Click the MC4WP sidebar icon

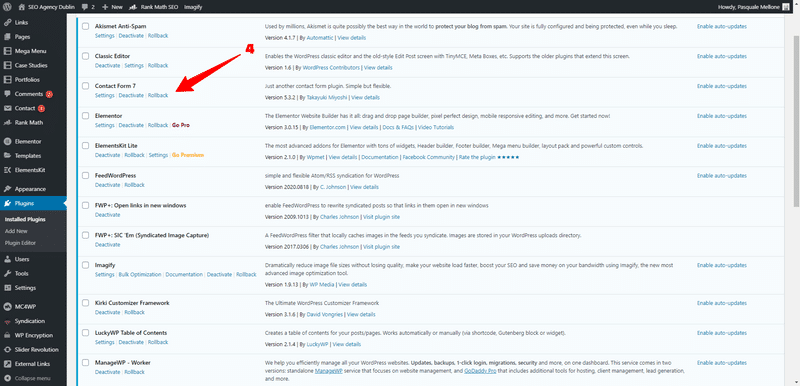7,306
